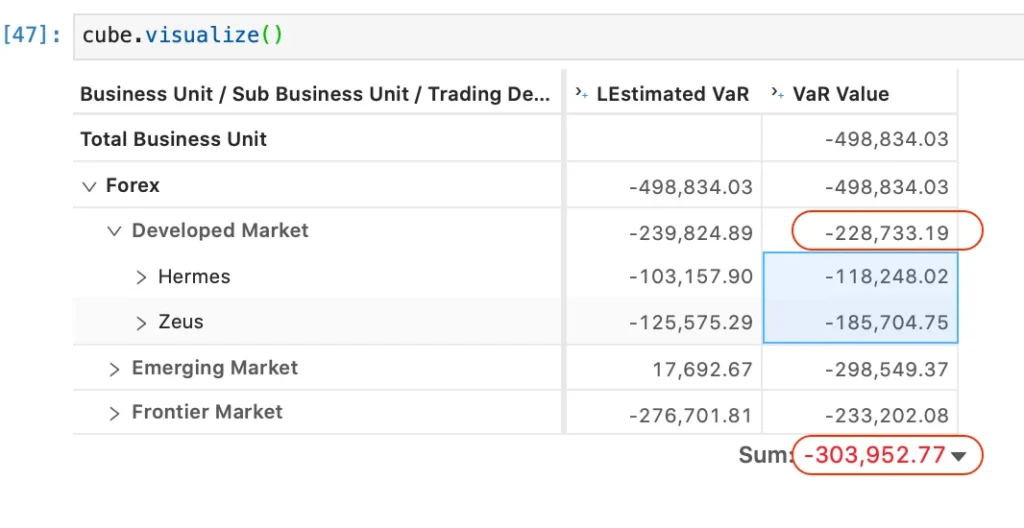
Task: Select the Hermes VaR Value cell -118,248.02
Action: [860, 276]
